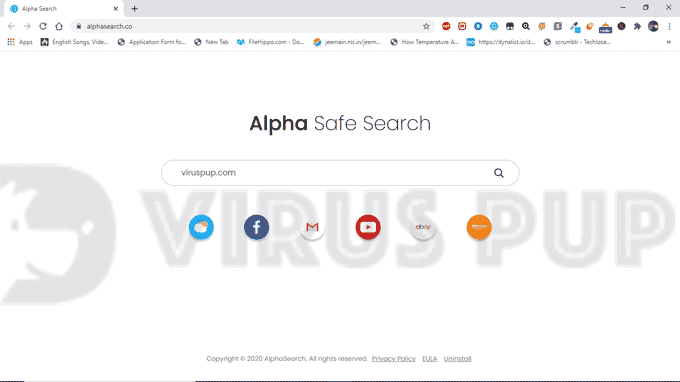680x382 pixels.
Task: Open the orange Amazon shortcut
Action: pyautogui.click(x=479, y=227)
